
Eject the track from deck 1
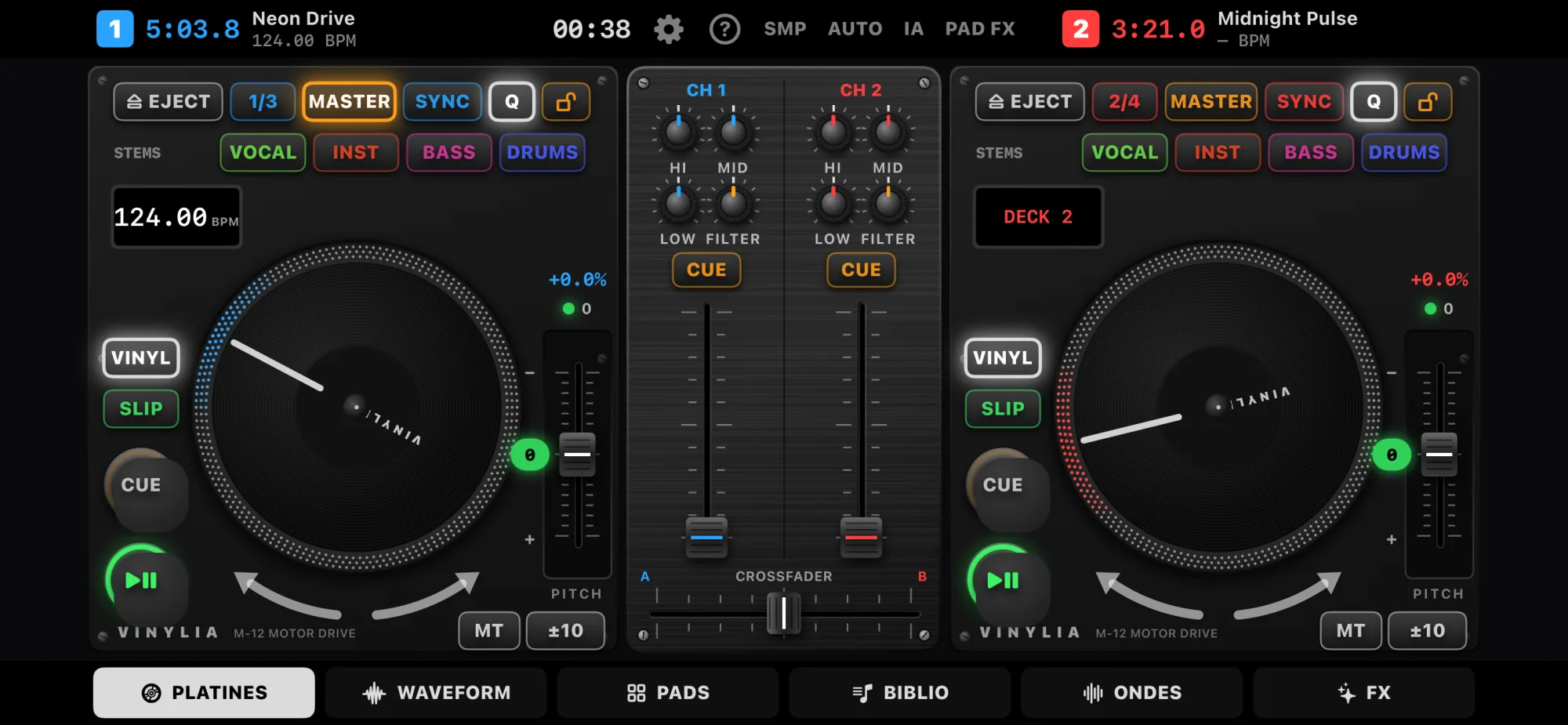168,102
